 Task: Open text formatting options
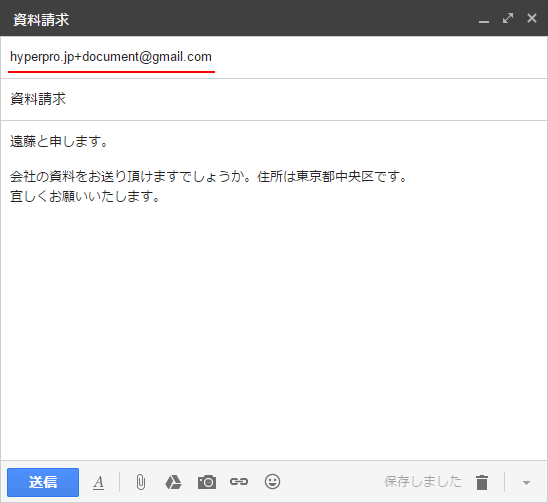[99, 483]
